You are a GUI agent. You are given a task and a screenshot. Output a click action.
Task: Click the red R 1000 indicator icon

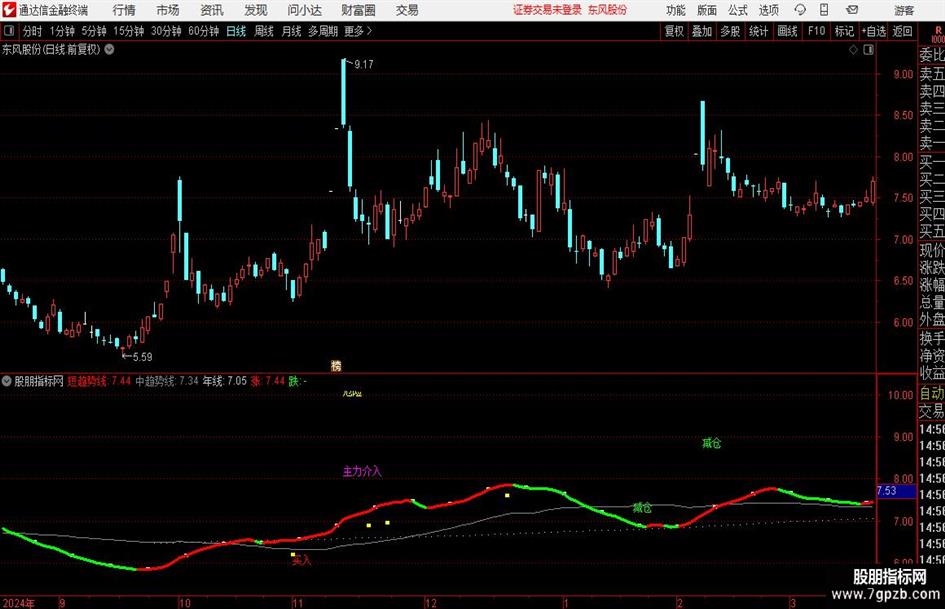[x=938, y=34]
